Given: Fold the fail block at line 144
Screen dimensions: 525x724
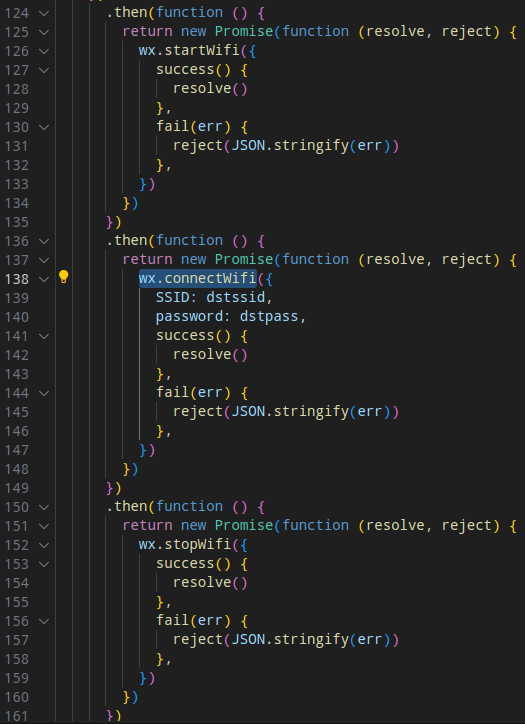Looking at the screenshot, I should [44, 393].
